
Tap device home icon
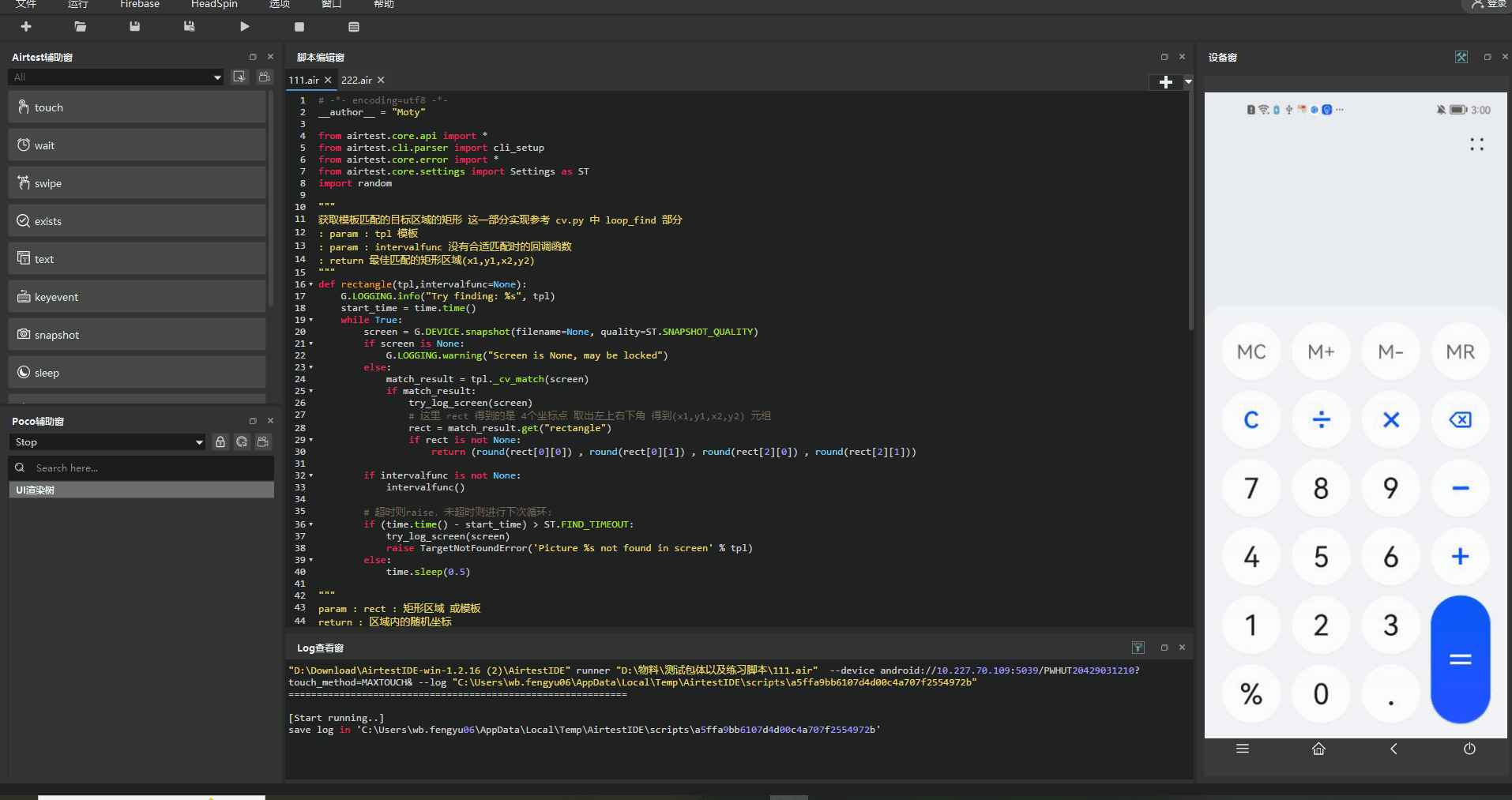[1318, 749]
